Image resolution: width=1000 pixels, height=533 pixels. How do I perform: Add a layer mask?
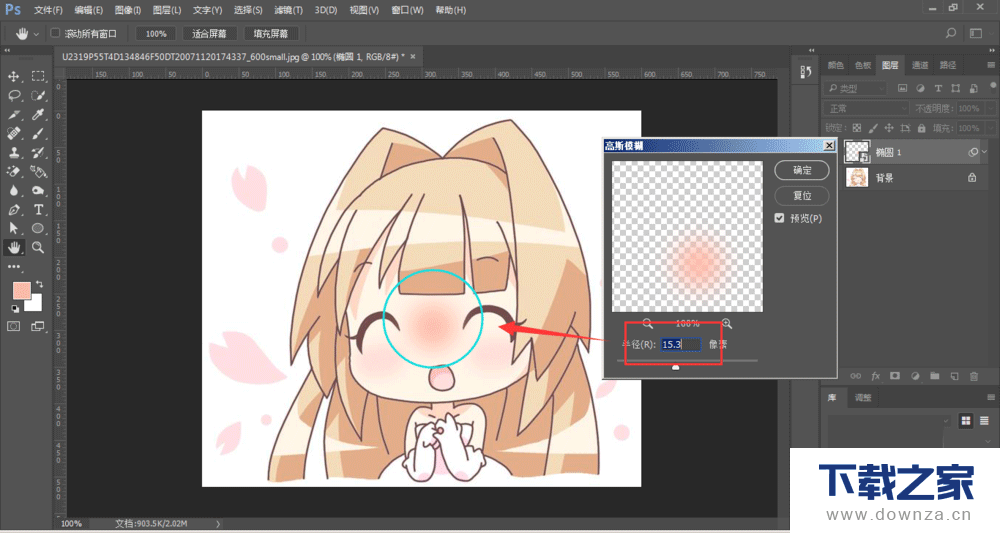[895, 376]
